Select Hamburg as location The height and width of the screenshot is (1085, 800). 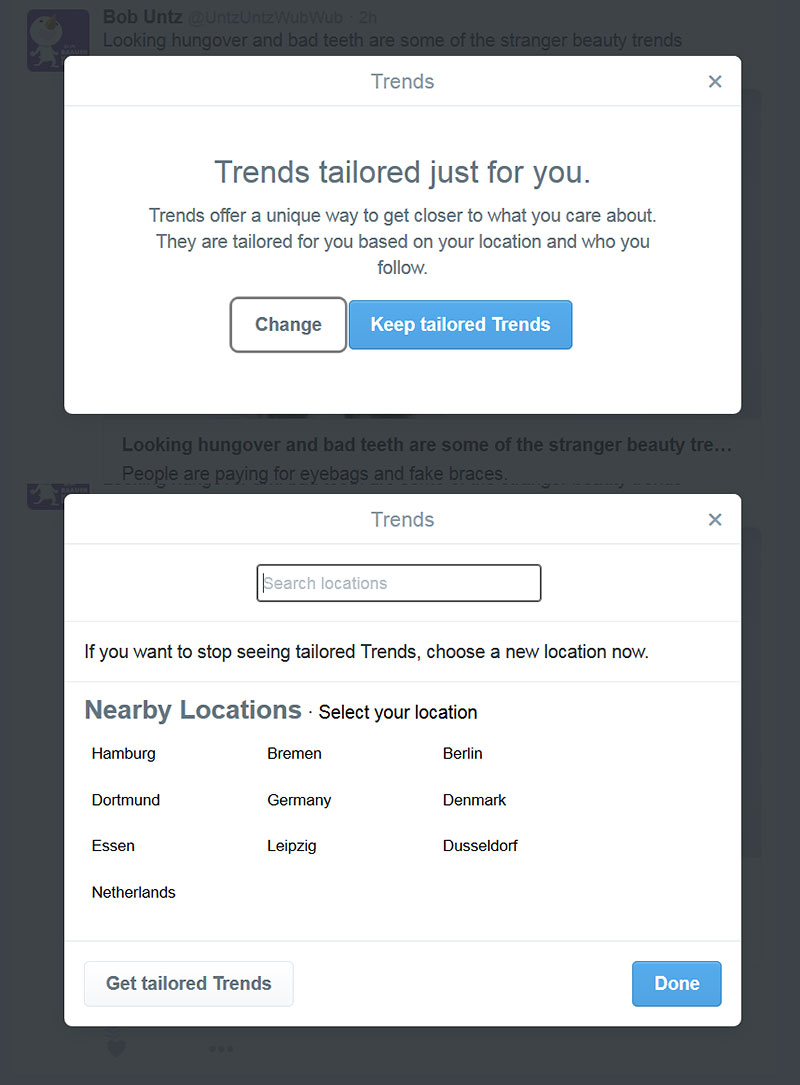[123, 754]
